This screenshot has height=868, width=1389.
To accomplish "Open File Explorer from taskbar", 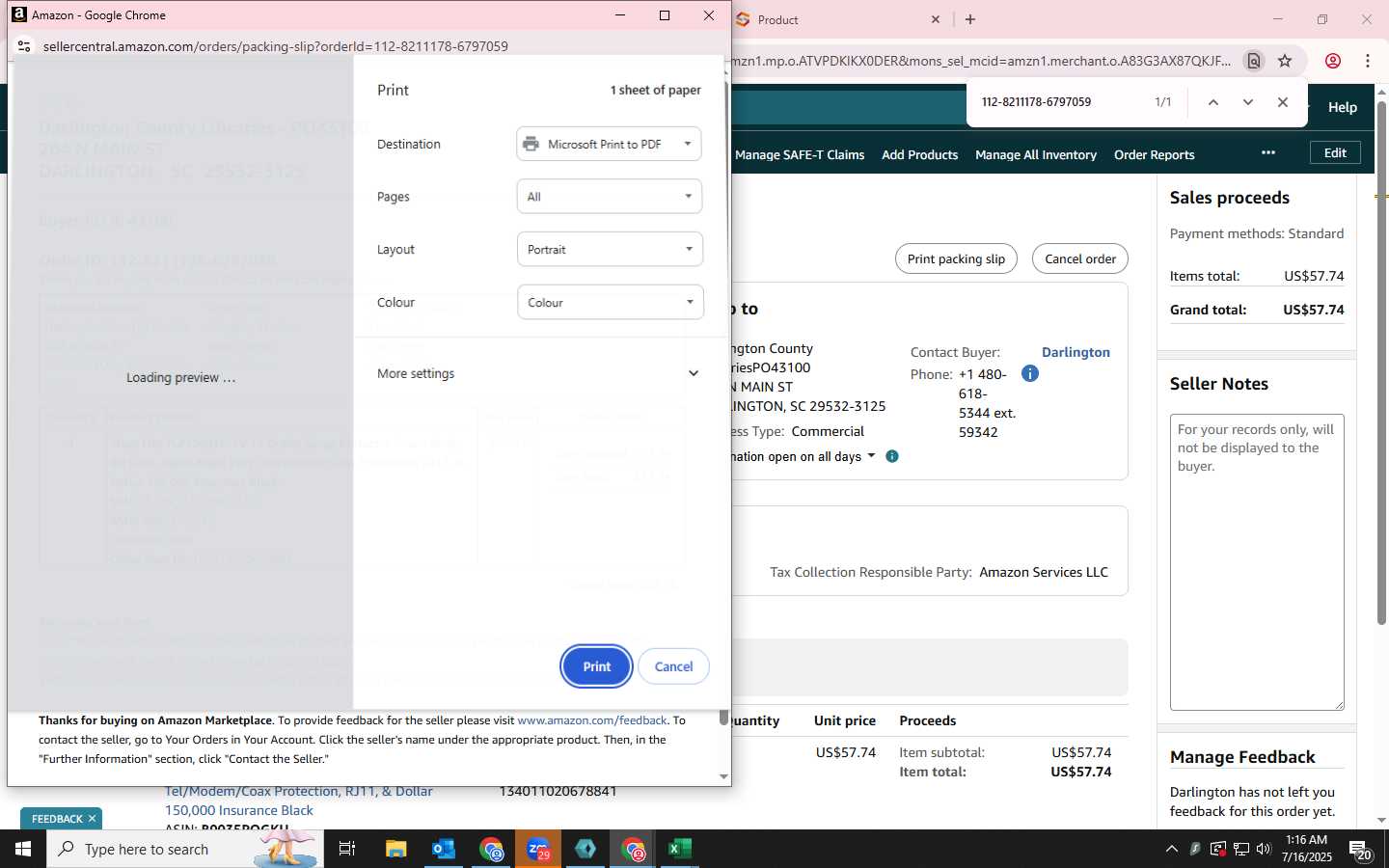I will 395,849.
